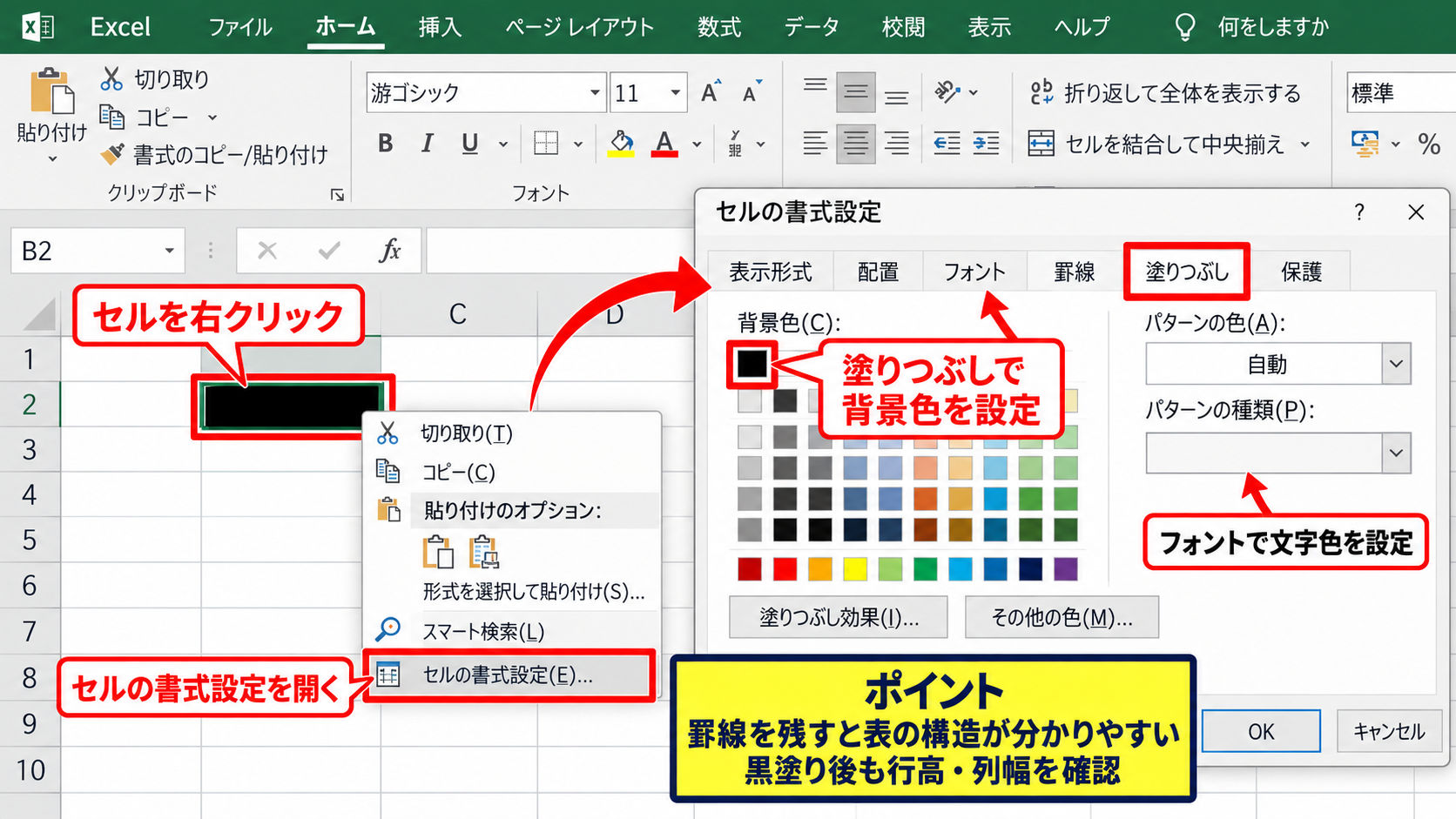This screenshot has height=819, width=1456.
Task: Click the Font Color red A icon
Action: 664,144
